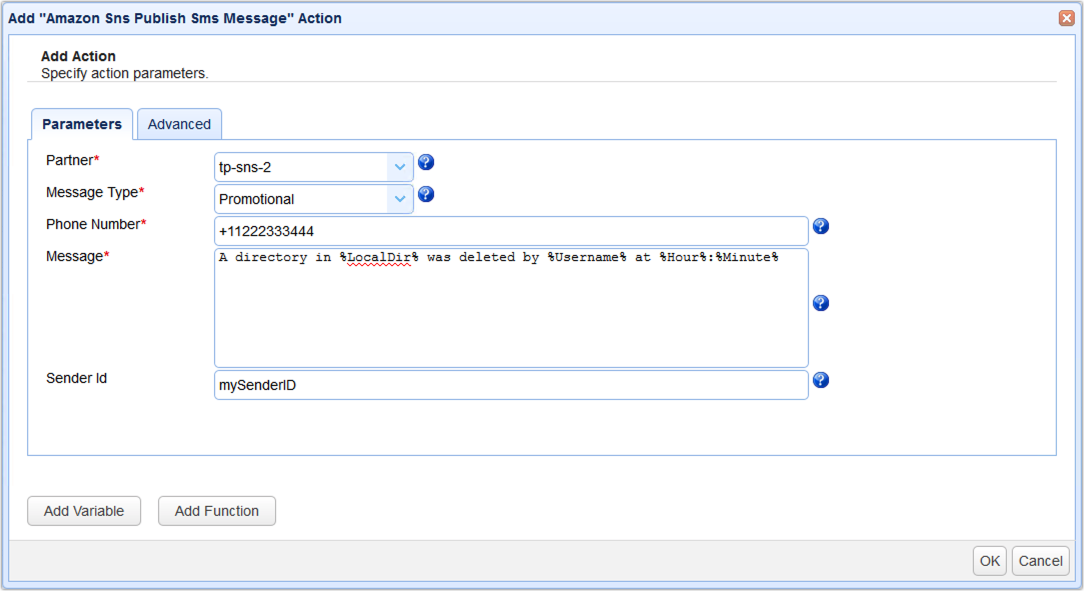Click the Add Variable button
1084x591 pixels.
coord(84,511)
